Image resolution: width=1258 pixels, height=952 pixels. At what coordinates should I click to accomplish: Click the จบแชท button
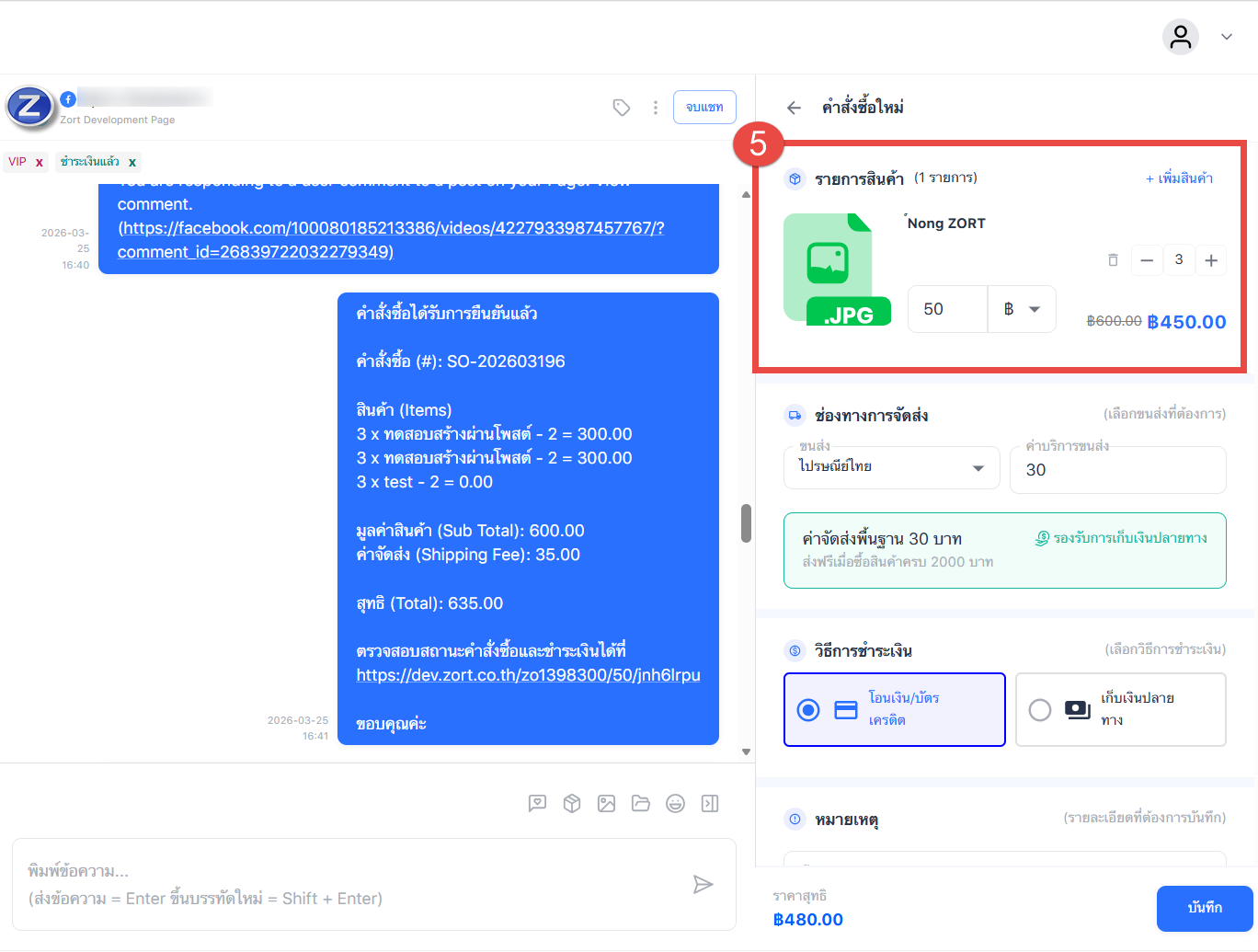click(x=704, y=108)
